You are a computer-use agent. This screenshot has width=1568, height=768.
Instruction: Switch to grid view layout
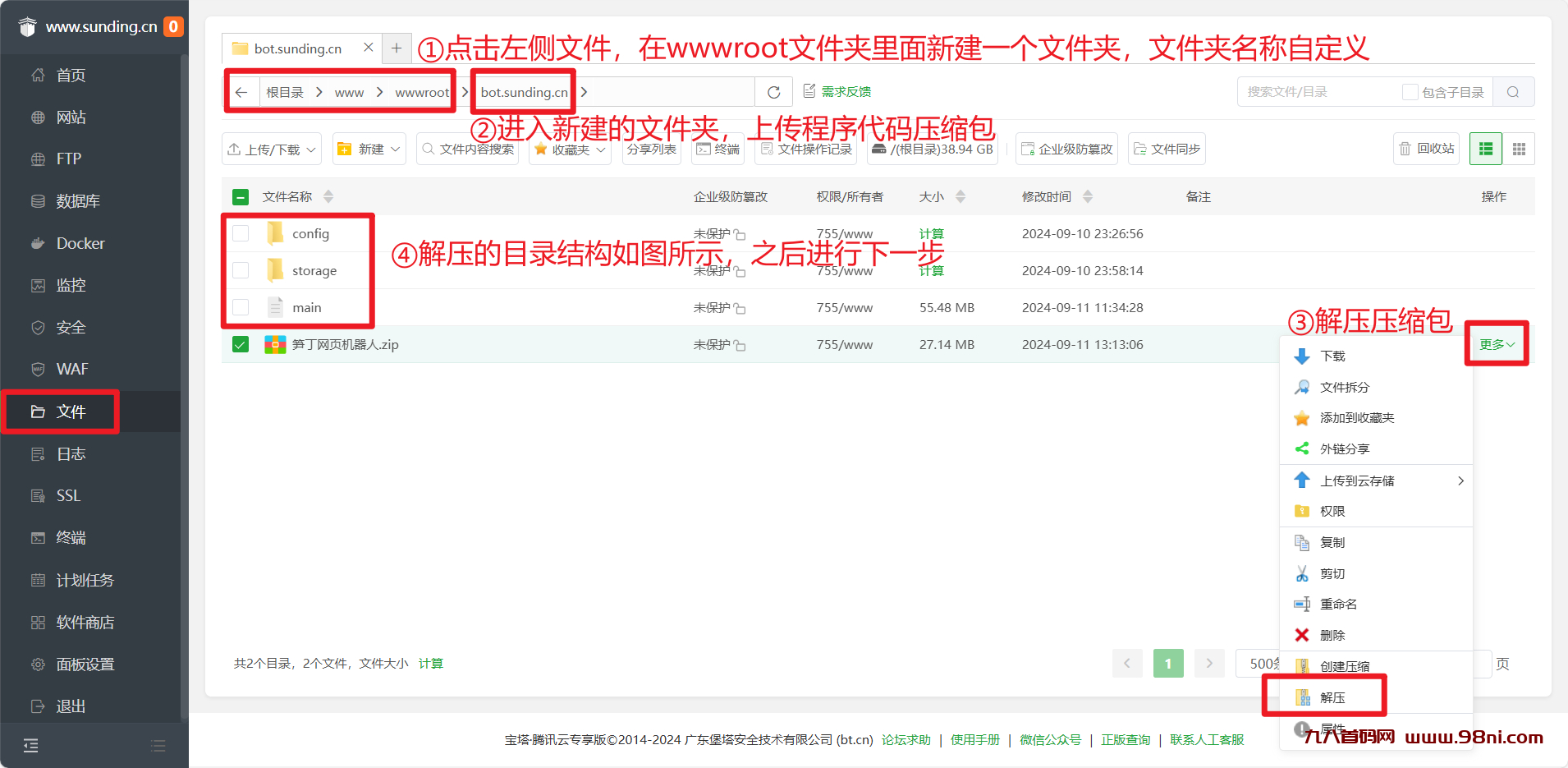tap(1519, 149)
